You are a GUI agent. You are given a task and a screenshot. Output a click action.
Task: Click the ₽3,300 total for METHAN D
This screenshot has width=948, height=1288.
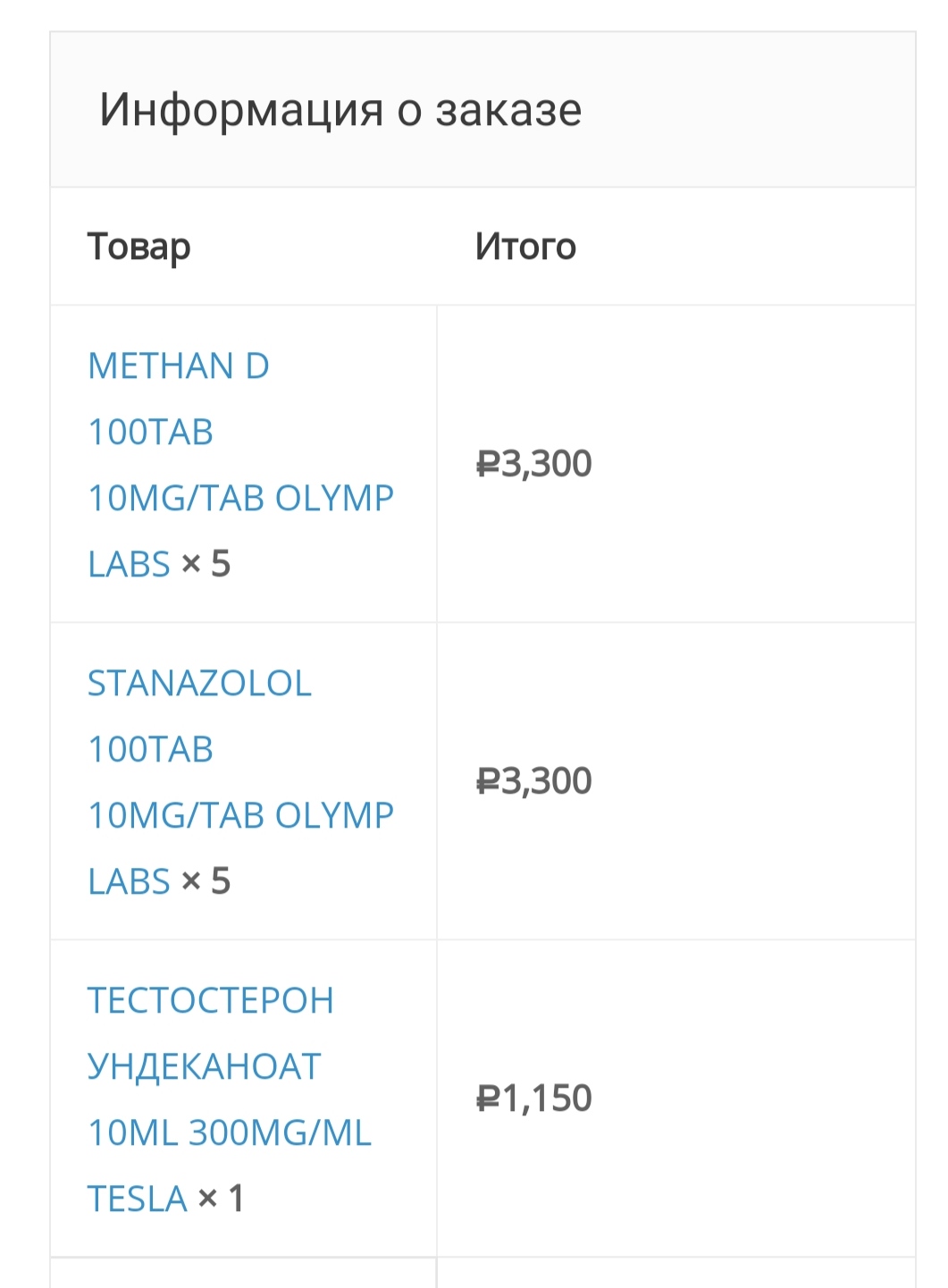tap(533, 464)
